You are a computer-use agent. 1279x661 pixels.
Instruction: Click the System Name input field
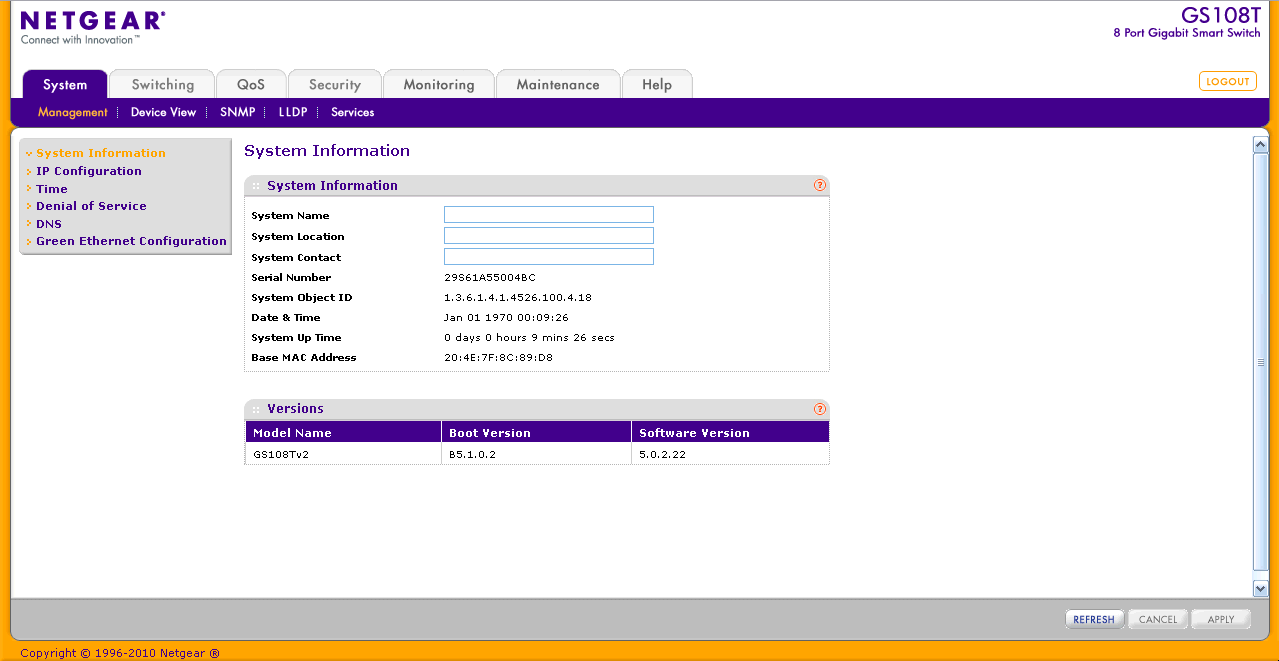pos(548,215)
